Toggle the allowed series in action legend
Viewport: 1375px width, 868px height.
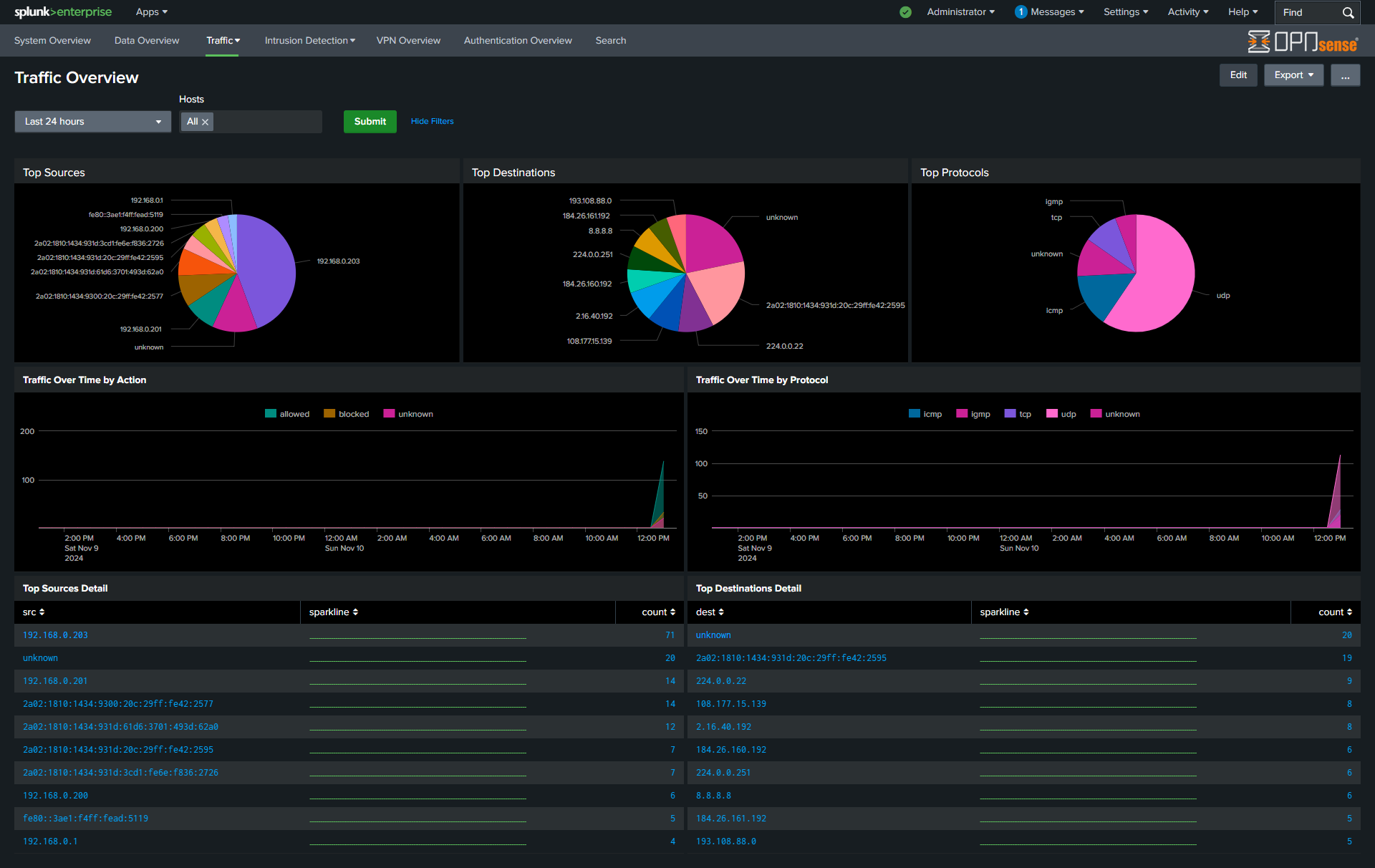[x=287, y=413]
